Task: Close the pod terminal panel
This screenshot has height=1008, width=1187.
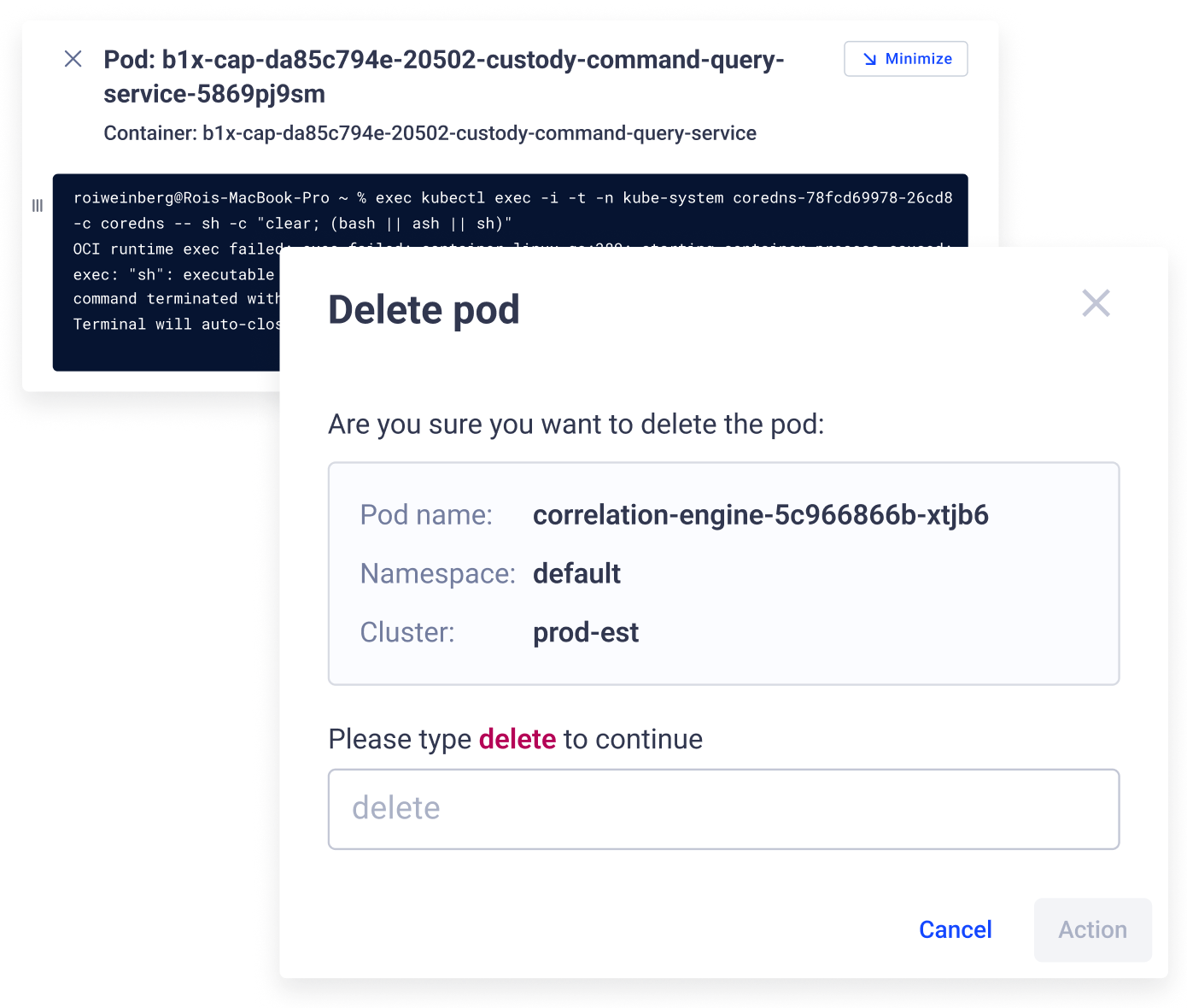Action: 73,59
